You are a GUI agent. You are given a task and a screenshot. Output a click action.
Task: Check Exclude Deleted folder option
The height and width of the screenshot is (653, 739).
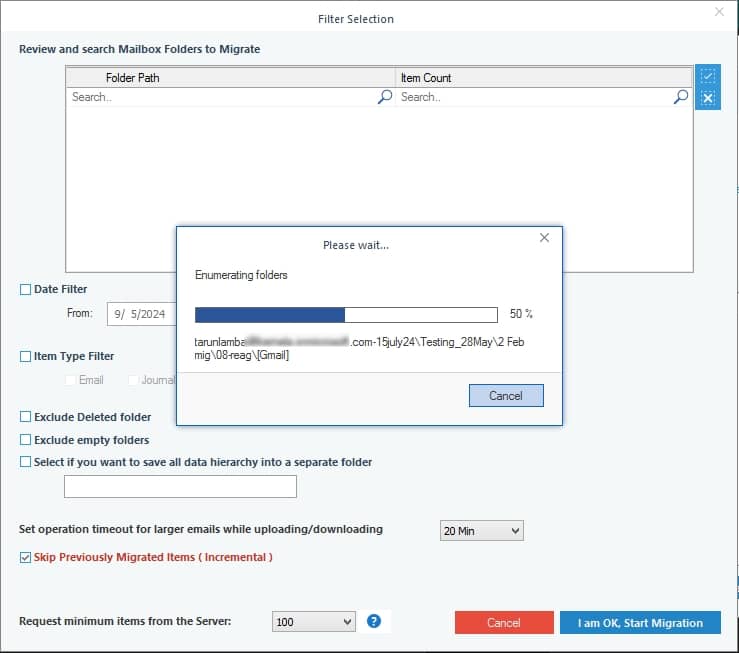pos(25,417)
